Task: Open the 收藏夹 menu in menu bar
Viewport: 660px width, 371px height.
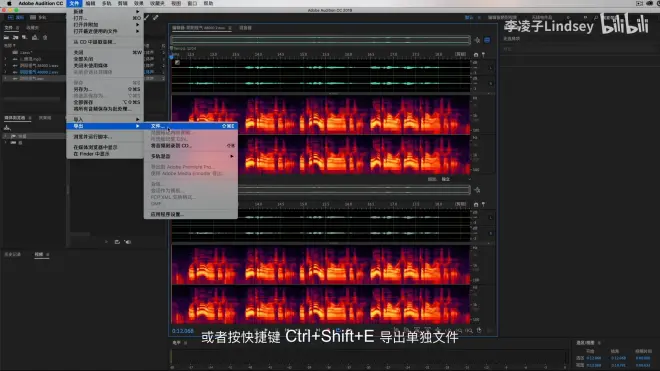Action: (x=157, y=3)
